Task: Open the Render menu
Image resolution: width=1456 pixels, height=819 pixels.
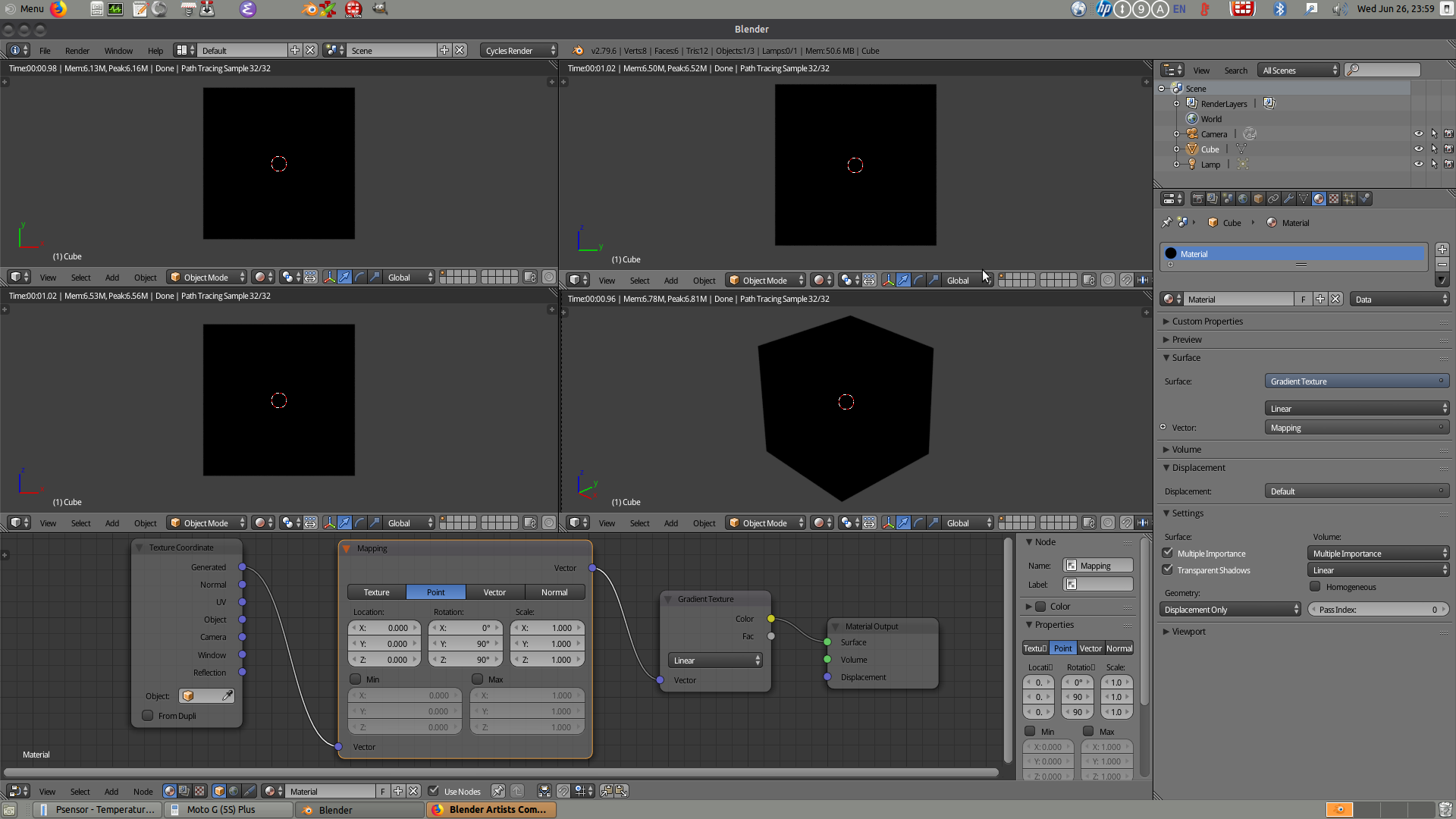Action: pos(77,51)
